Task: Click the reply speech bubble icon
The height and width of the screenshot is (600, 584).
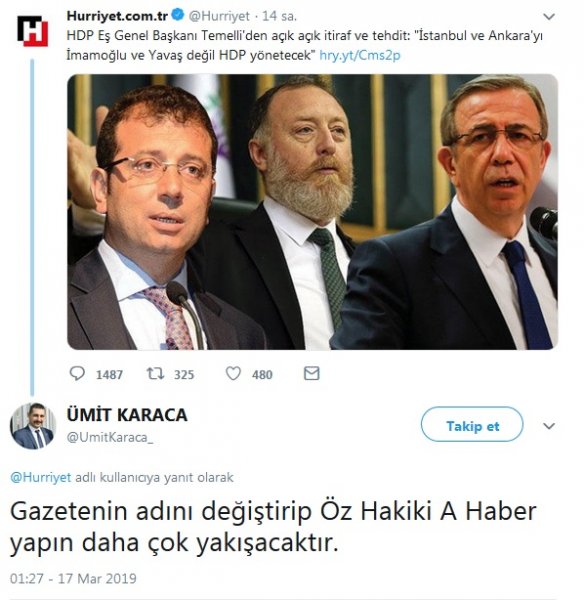Action: point(77,373)
